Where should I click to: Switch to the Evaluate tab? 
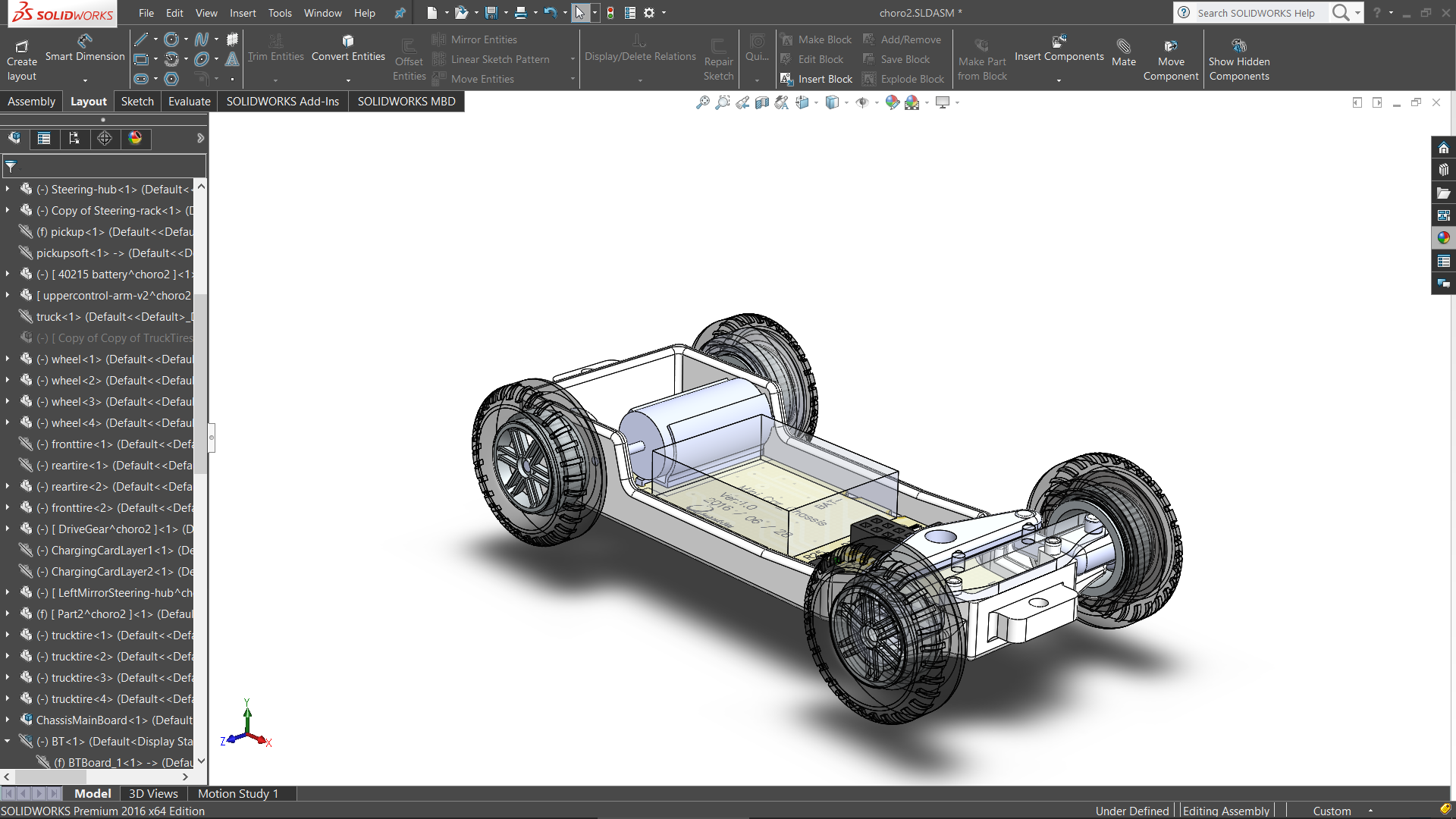coord(189,102)
